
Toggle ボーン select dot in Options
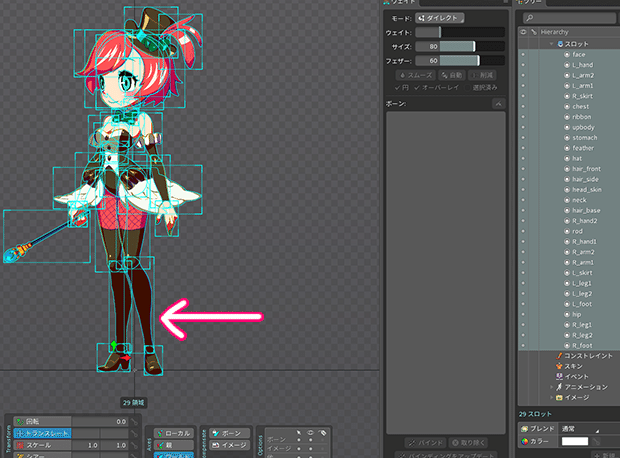click(x=299, y=440)
